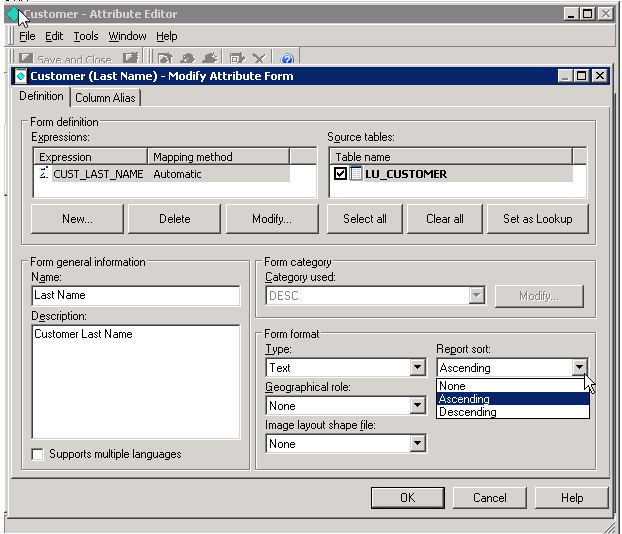The image size is (622, 534).
Task: Enable Supports multiple languages checkbox
Action: [x=38, y=454]
